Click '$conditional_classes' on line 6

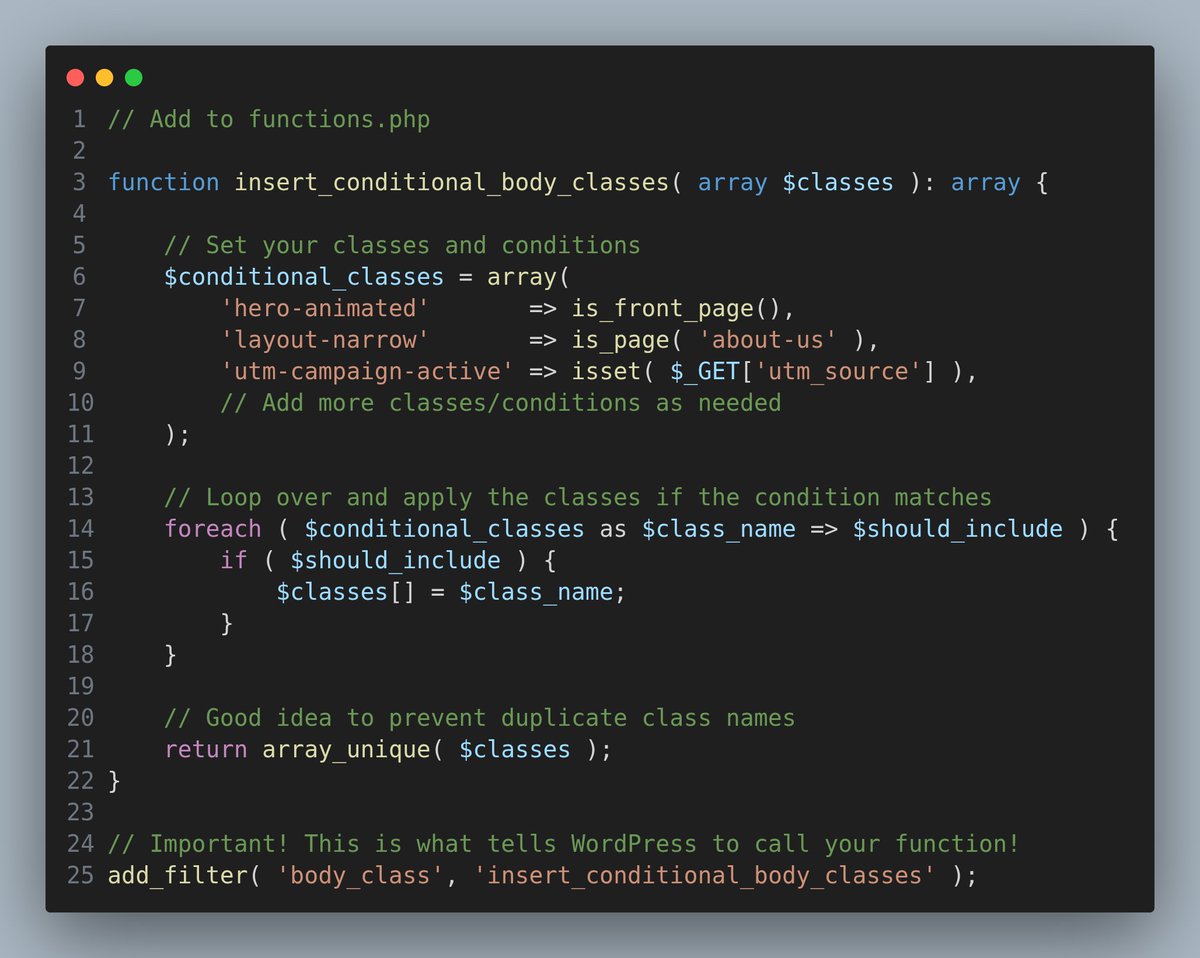pyautogui.click(x=304, y=277)
